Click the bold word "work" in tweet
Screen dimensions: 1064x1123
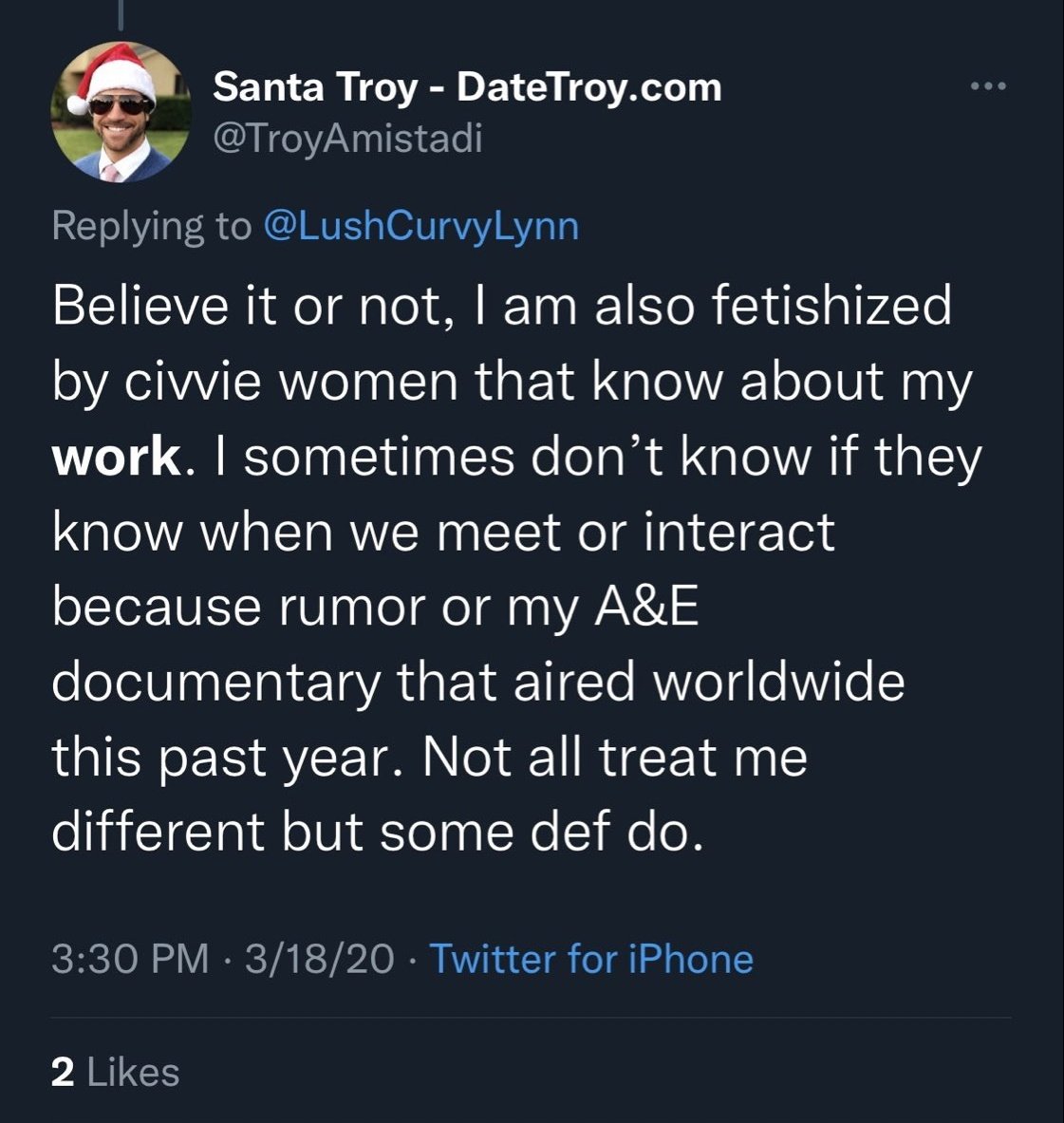(x=116, y=457)
